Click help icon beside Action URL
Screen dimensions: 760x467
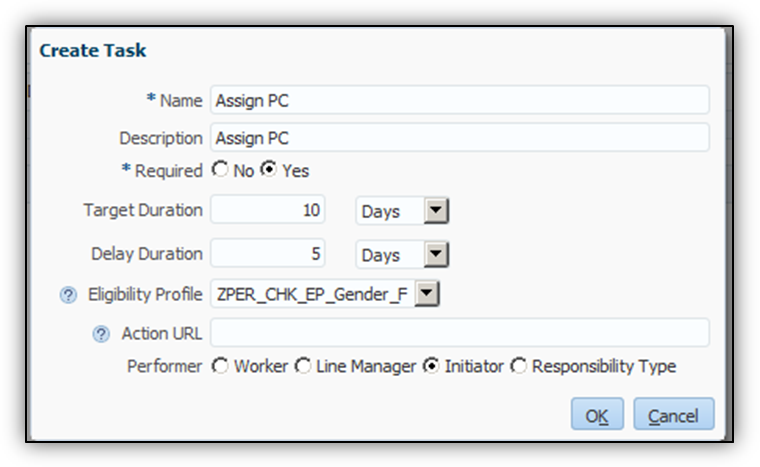101,333
